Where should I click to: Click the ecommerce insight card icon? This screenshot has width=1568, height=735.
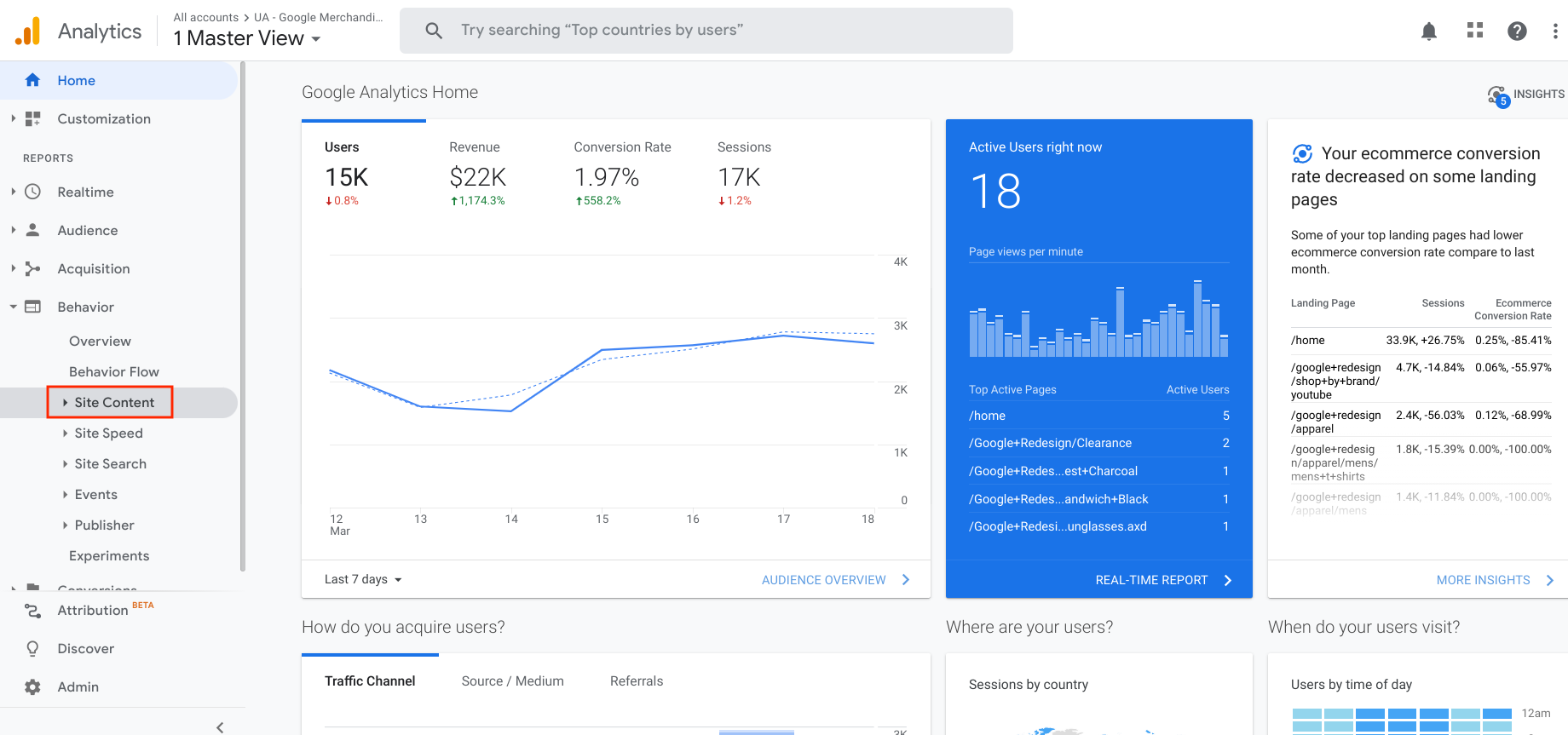[x=1302, y=153]
